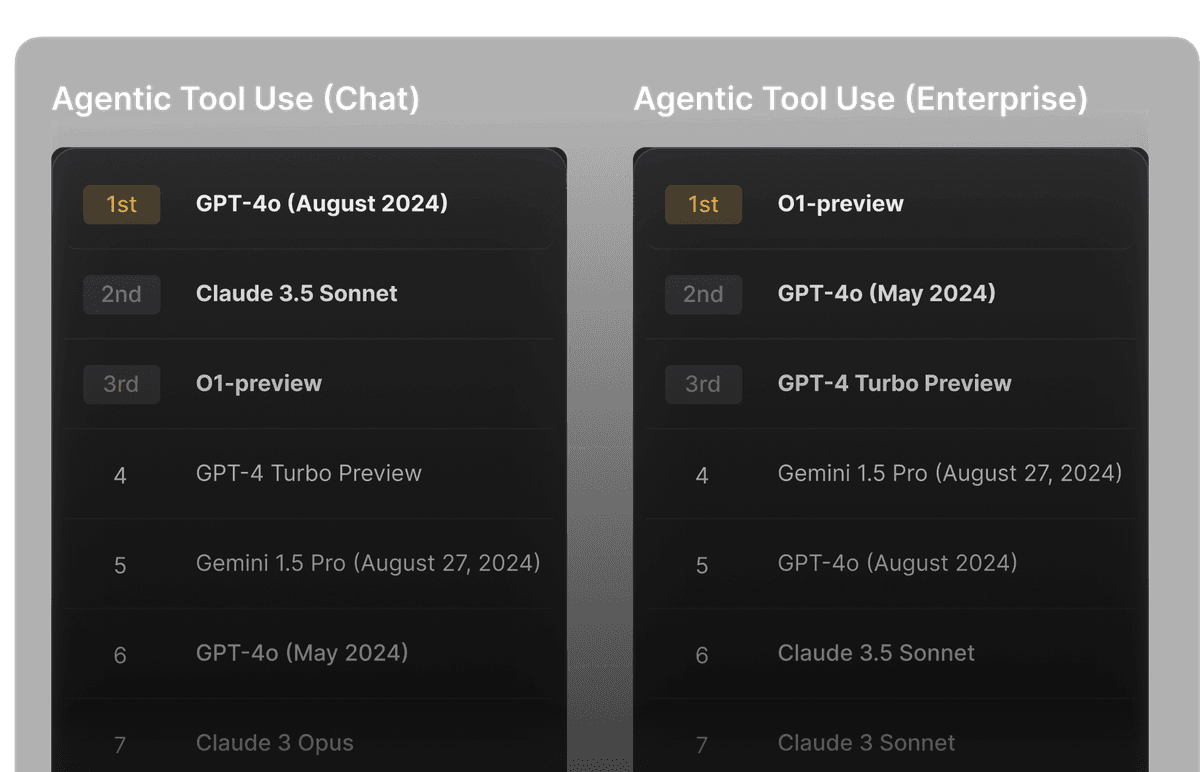Open GPT-4 Turbo Preview in the Chat list
1200x772 pixels.
(x=308, y=473)
